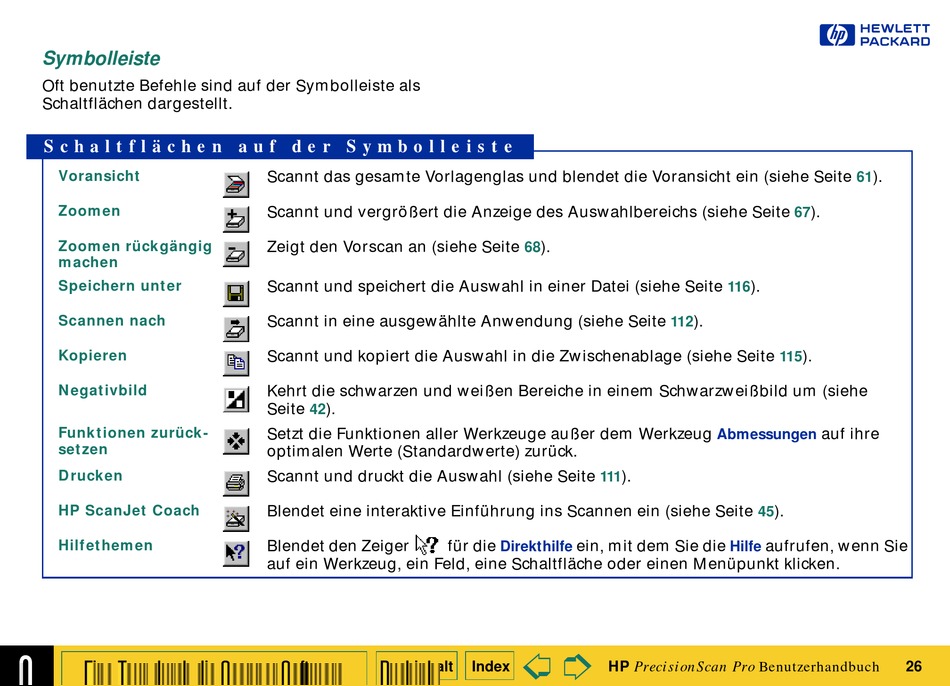Click the inline Direkthilfe pointer symbol
Screen dimensions: 950x686
(427, 545)
